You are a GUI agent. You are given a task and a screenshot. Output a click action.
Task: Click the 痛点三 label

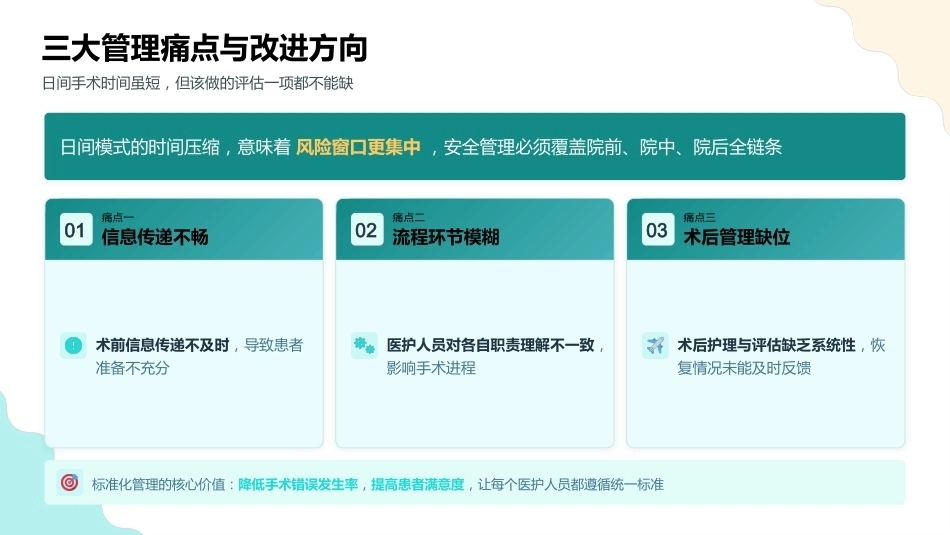[x=699, y=217]
